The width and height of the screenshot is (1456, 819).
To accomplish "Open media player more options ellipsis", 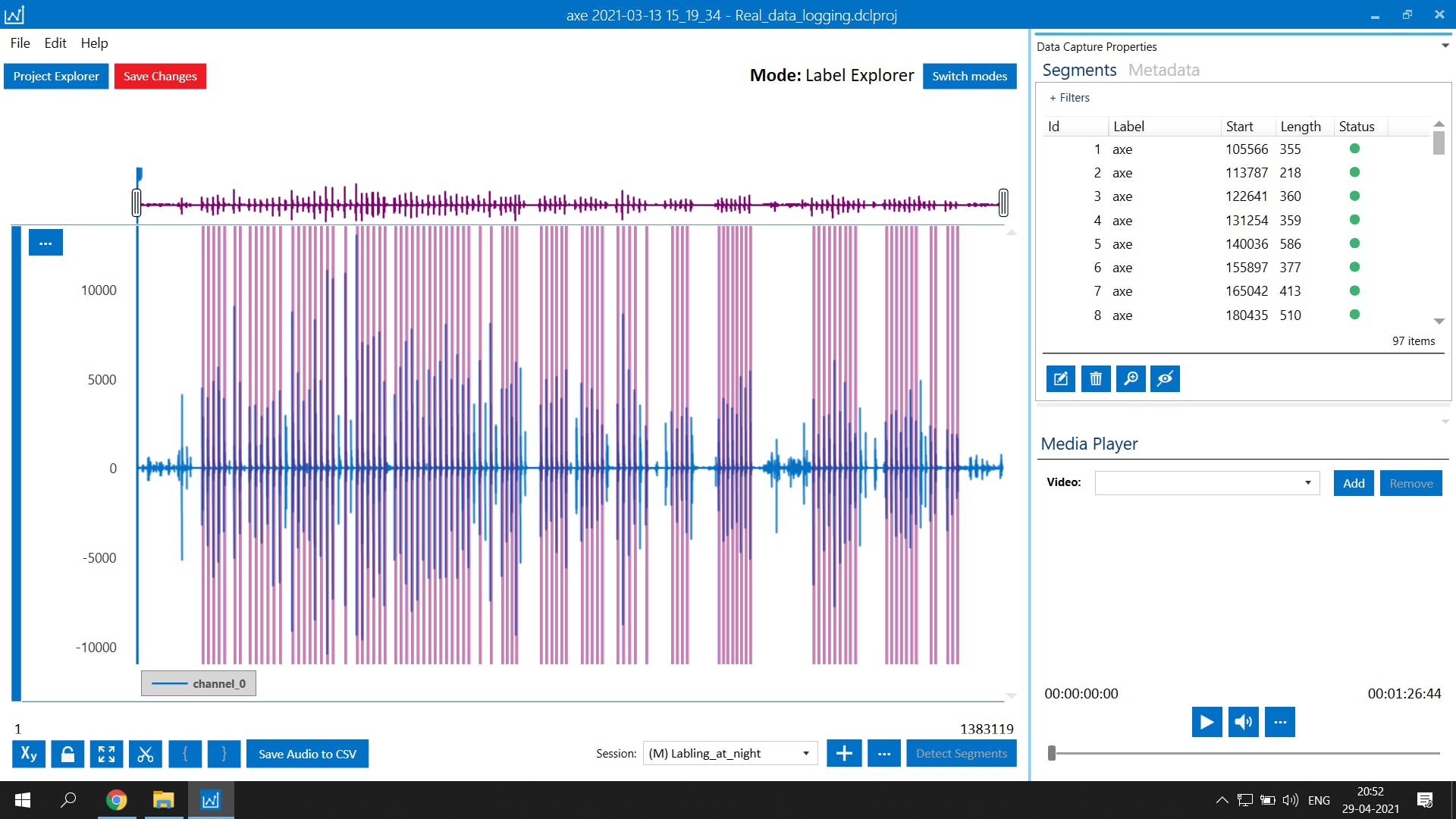I will (x=1280, y=722).
